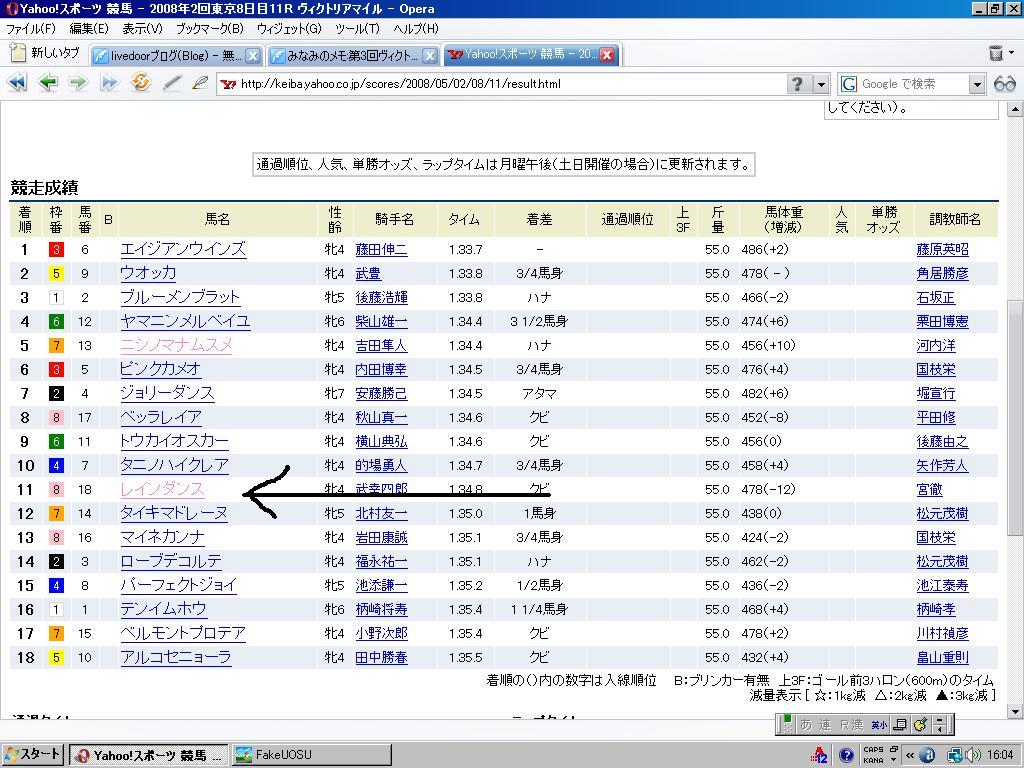This screenshot has height=768, width=1024.
Task: Open trainer link 藤原英昭
Action: click(942, 249)
